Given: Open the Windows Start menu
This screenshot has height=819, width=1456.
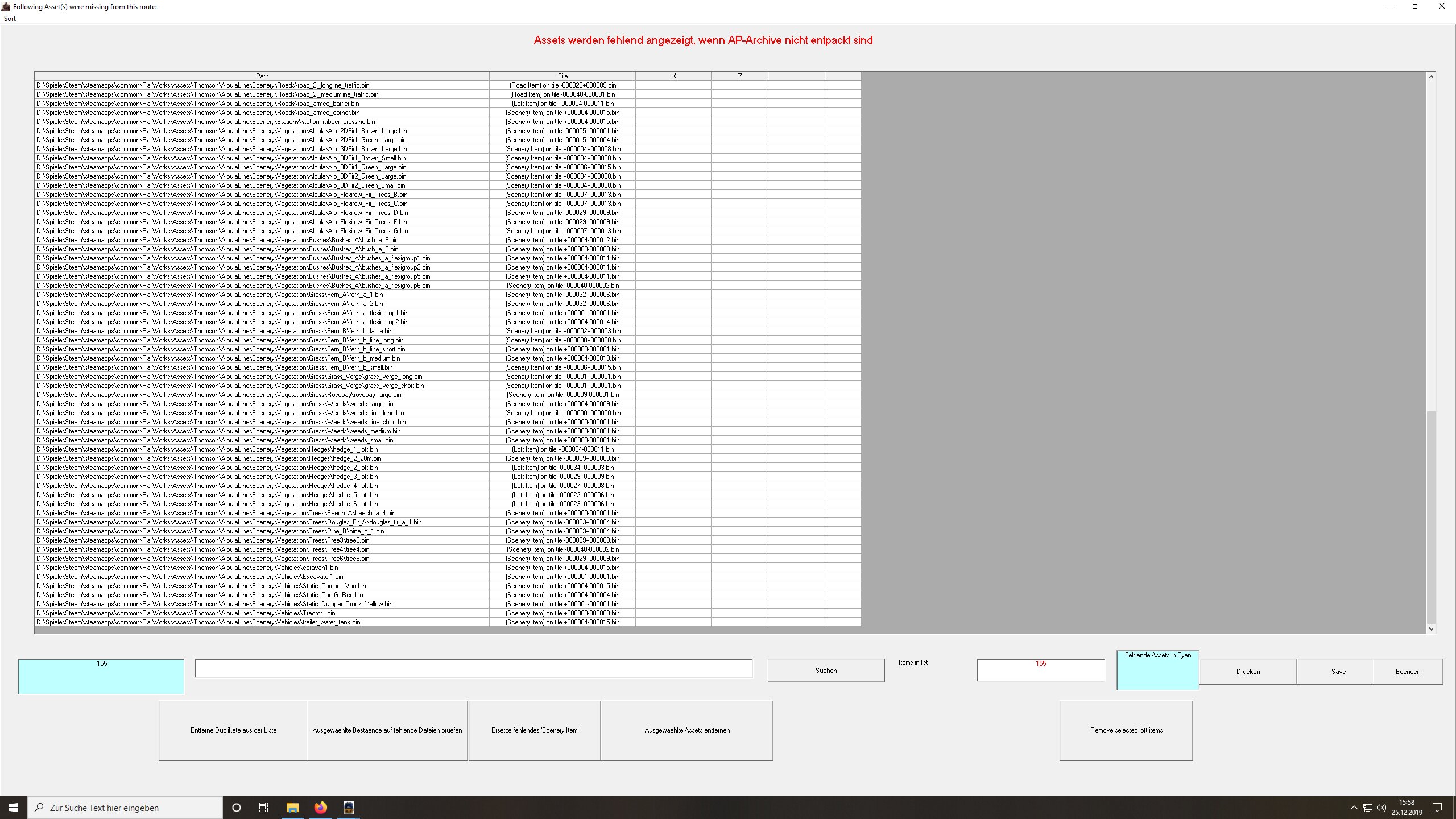Looking at the screenshot, I should 14,808.
